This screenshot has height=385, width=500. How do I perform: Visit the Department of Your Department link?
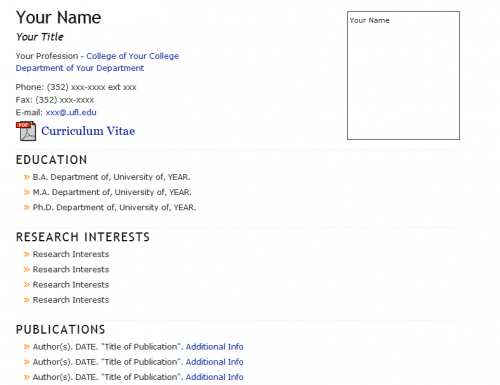[x=80, y=68]
